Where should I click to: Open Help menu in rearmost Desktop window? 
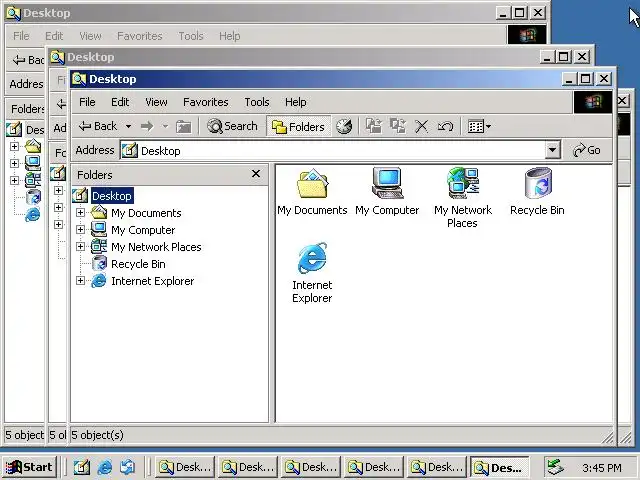[229, 36]
